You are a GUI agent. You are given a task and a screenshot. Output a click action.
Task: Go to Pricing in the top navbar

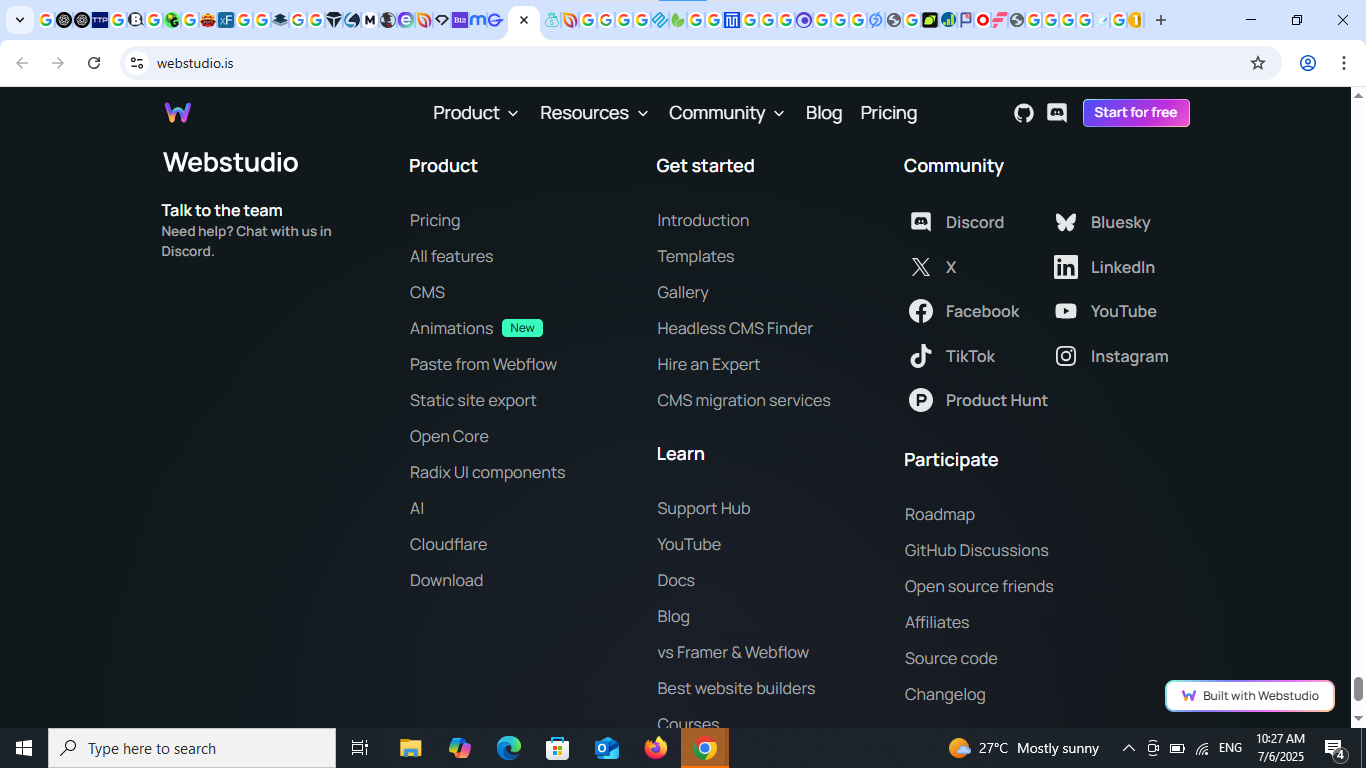(889, 113)
